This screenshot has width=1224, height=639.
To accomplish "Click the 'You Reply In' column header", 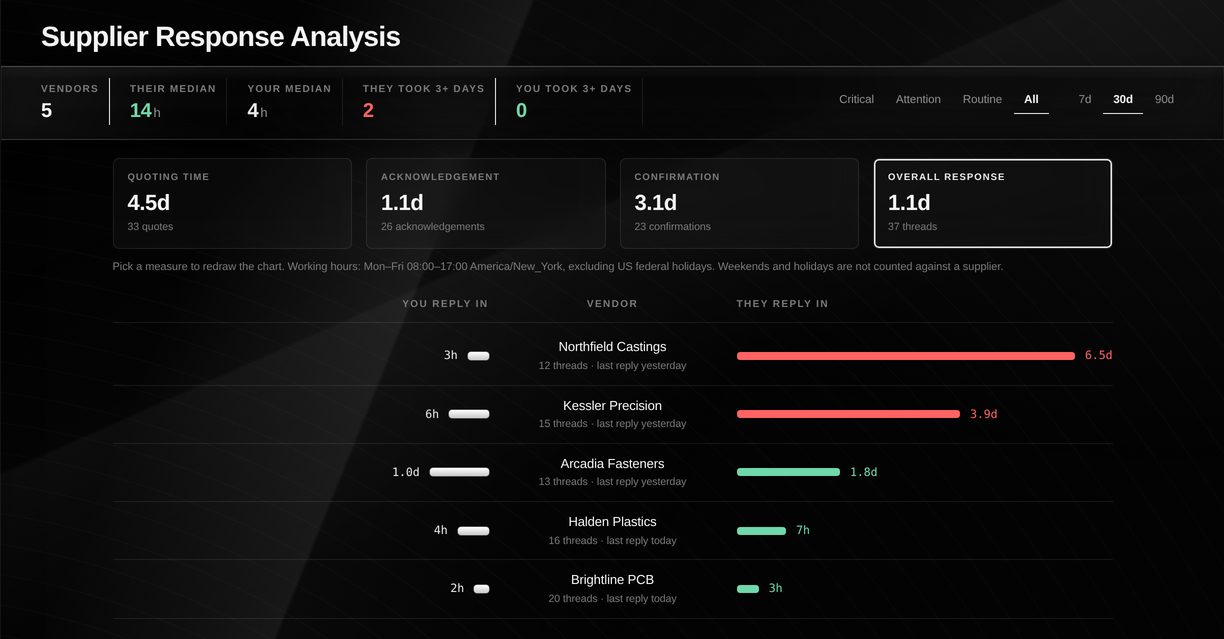I will pos(445,304).
